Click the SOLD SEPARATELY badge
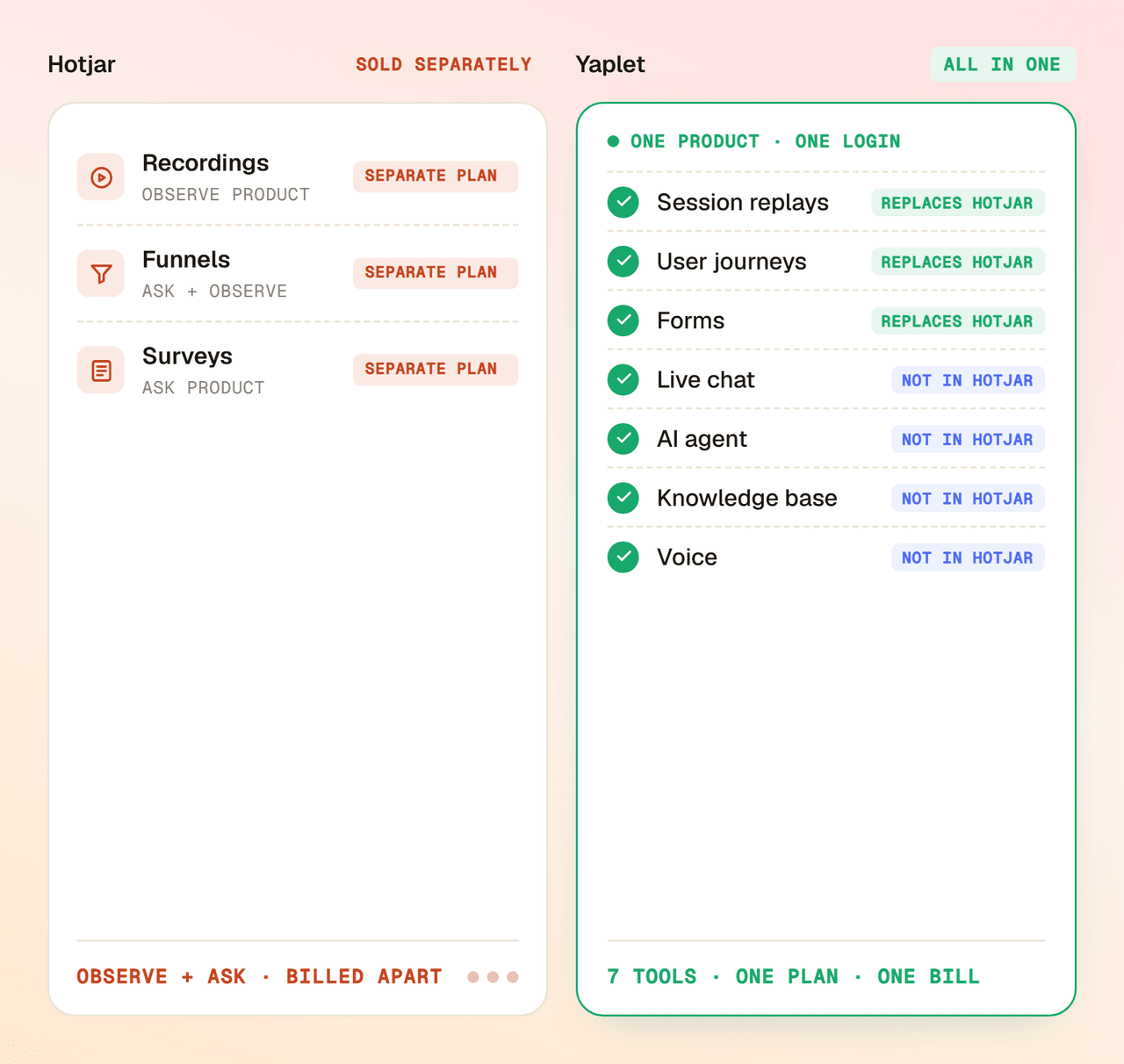The height and width of the screenshot is (1064, 1124). [x=443, y=65]
